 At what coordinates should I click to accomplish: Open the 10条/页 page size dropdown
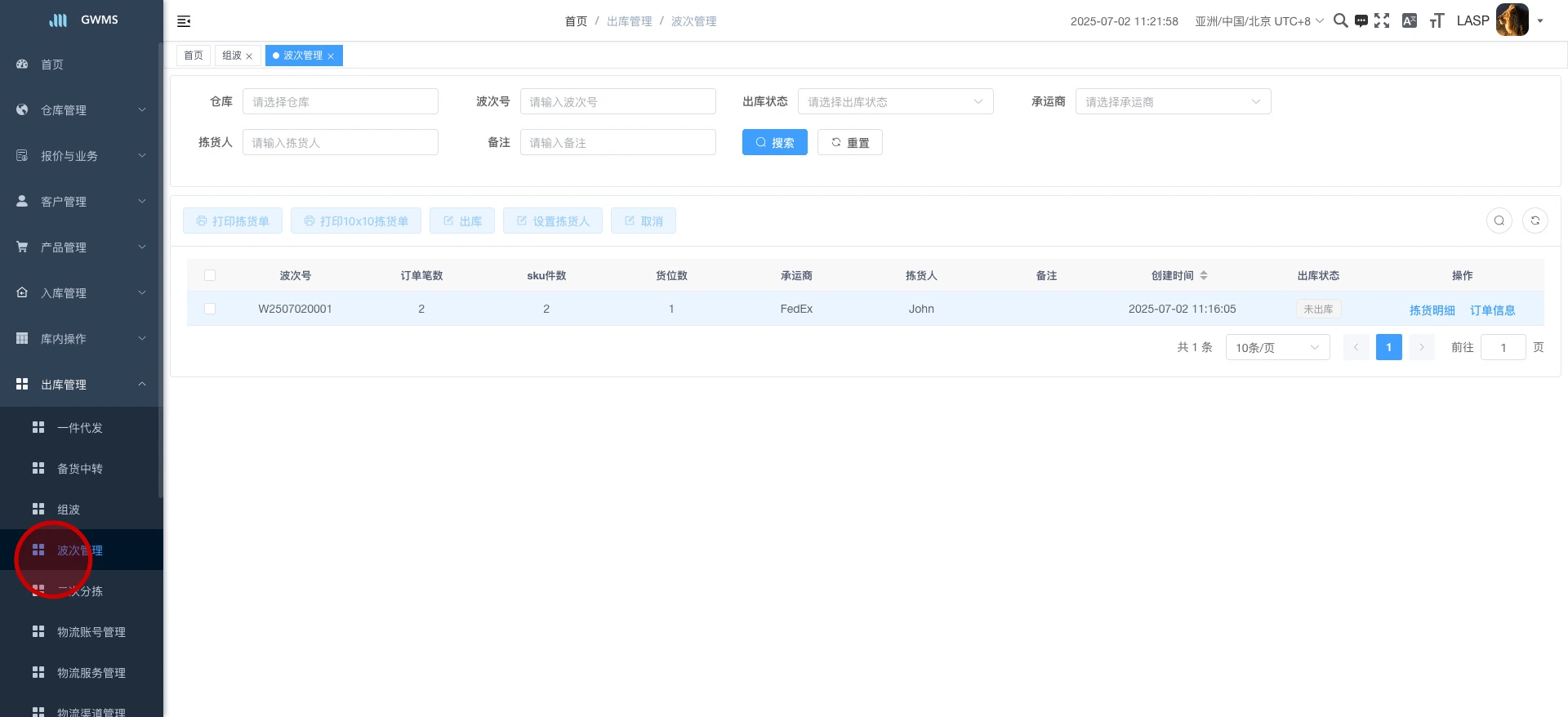tap(1277, 347)
